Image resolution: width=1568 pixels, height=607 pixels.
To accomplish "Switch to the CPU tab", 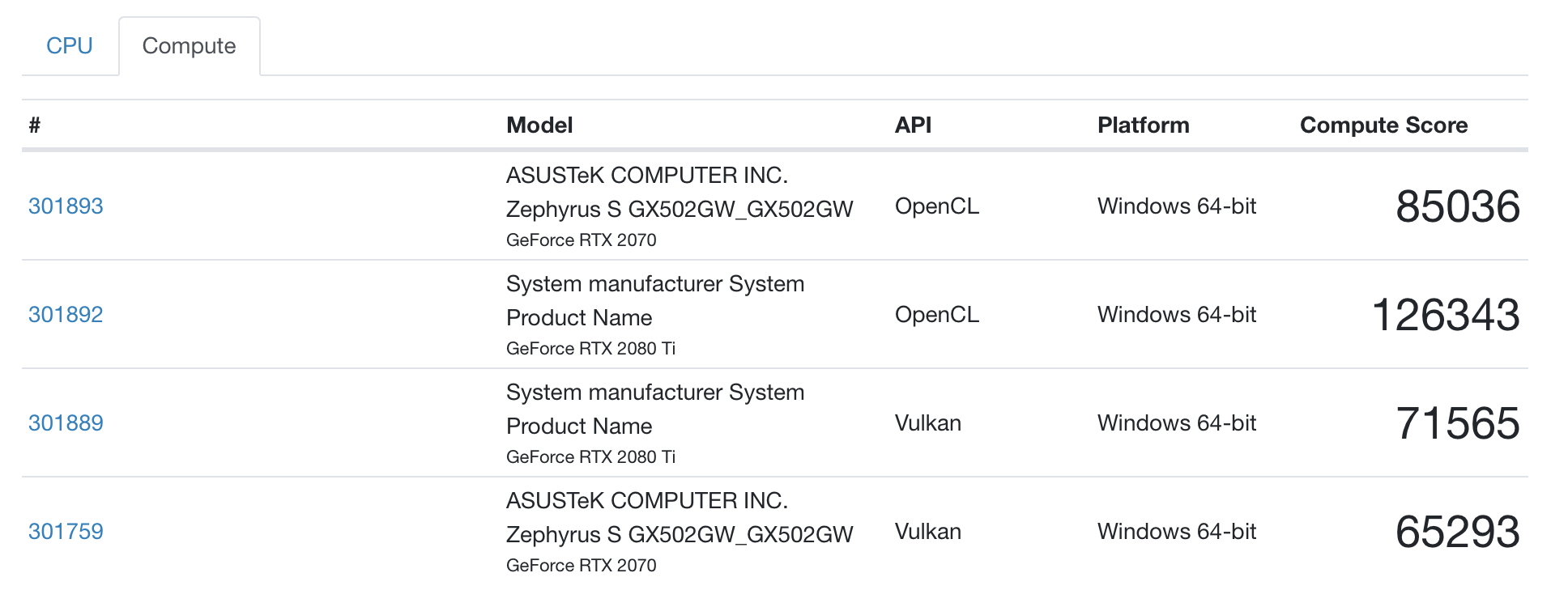I will [x=70, y=46].
